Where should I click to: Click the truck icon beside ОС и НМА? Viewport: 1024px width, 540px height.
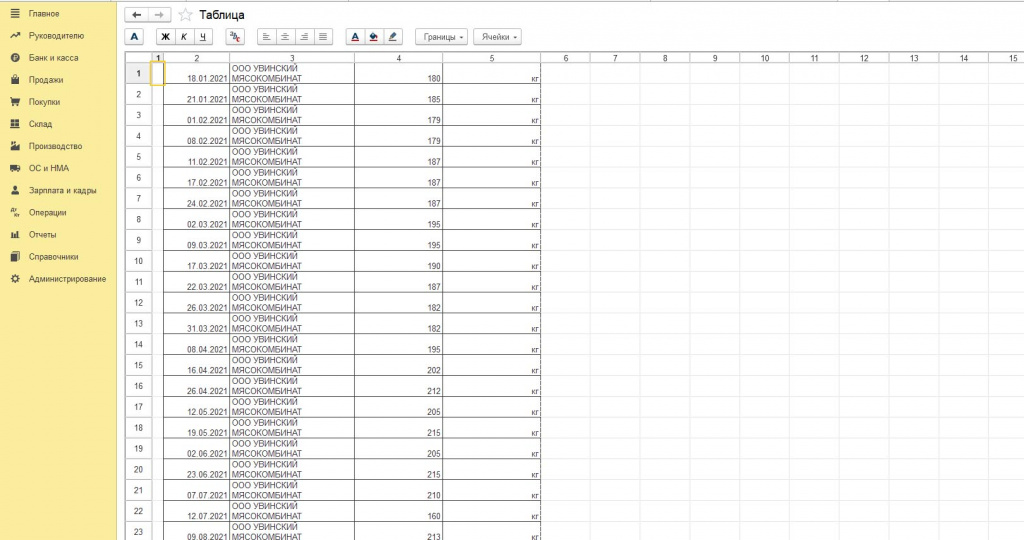click(x=15, y=168)
